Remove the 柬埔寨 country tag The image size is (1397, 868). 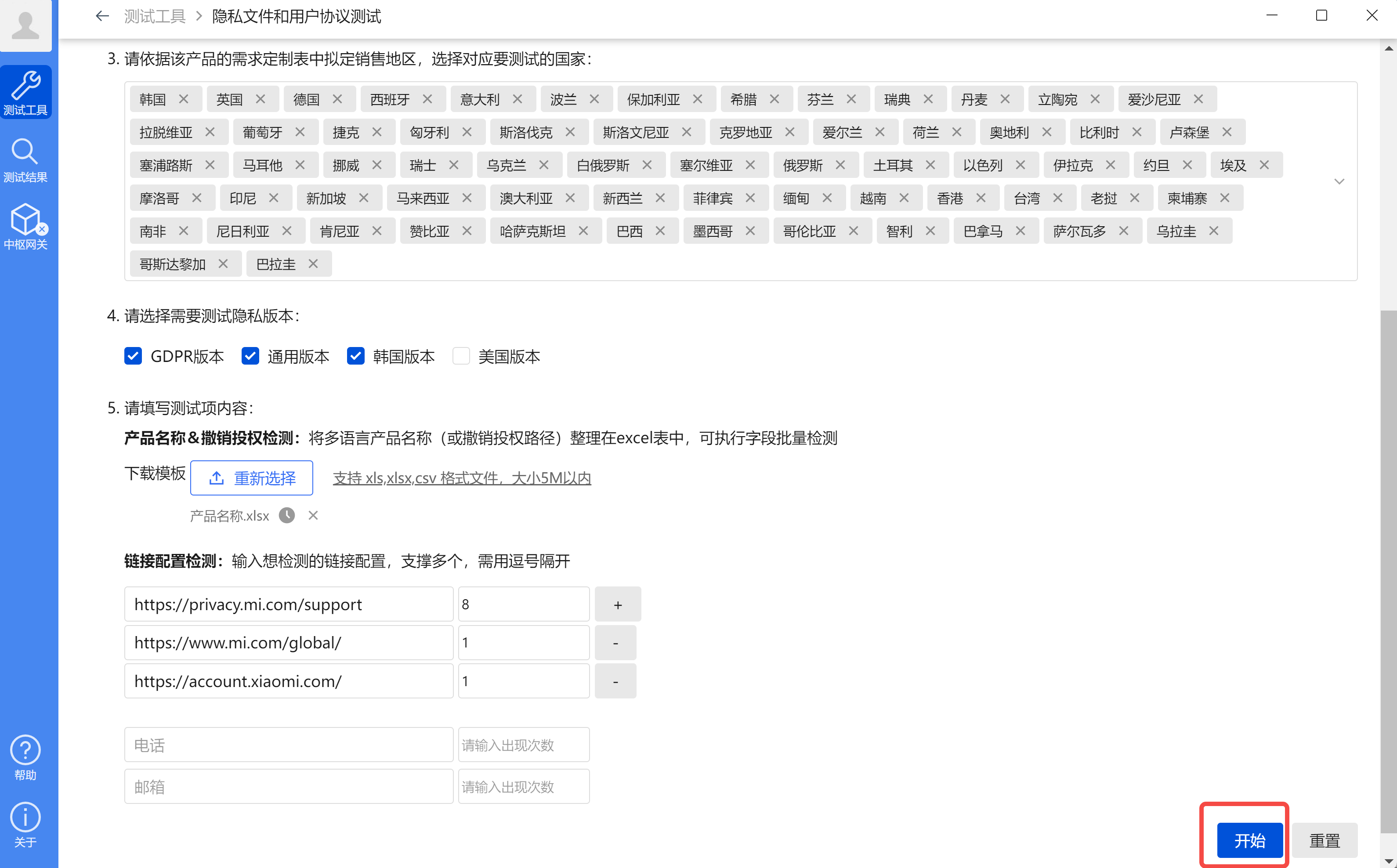[1224, 198]
